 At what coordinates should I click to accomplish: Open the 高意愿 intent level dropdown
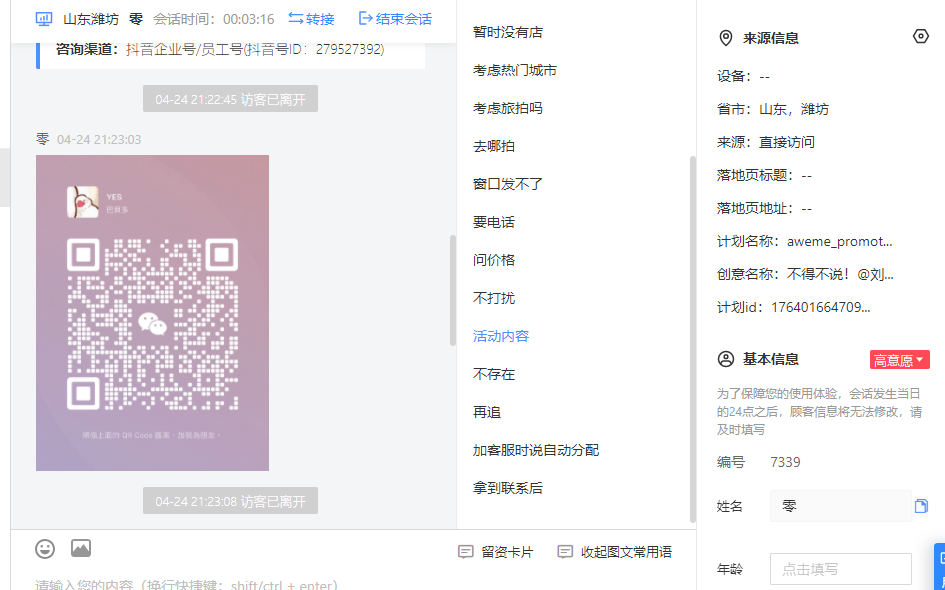(x=899, y=360)
